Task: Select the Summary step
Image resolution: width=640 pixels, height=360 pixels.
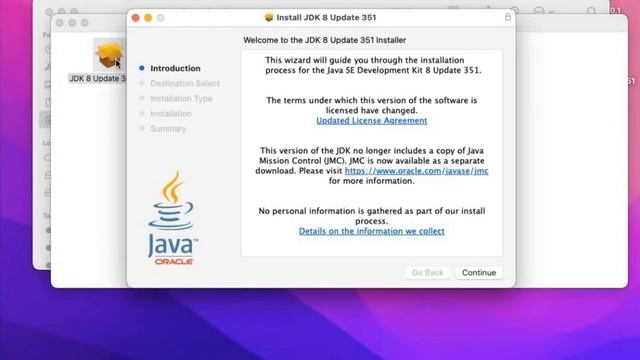Action: (x=168, y=129)
